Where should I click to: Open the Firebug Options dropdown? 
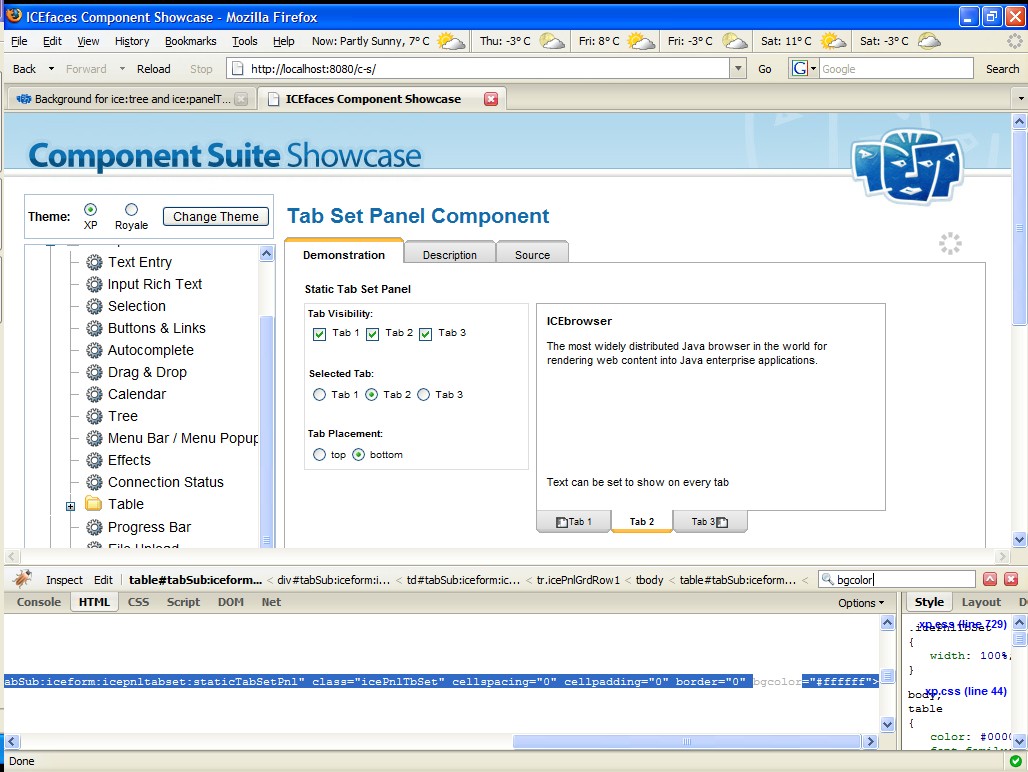[x=861, y=603]
